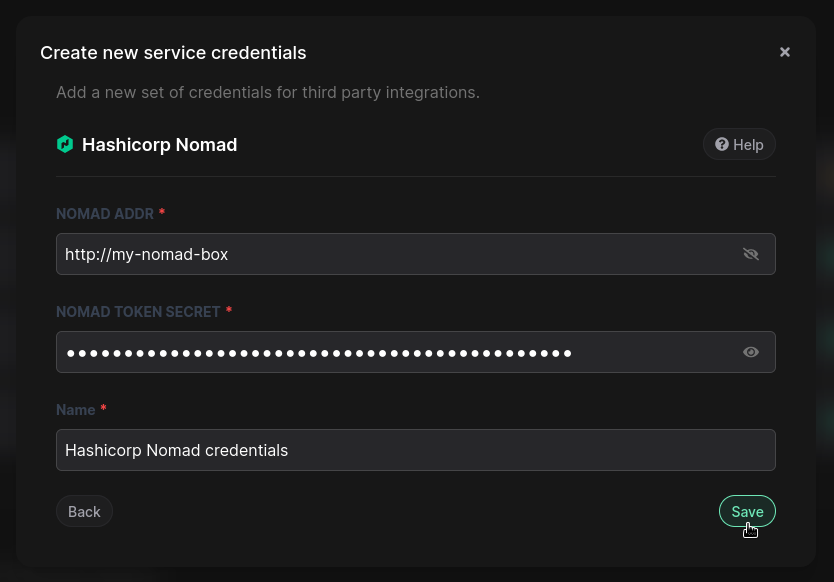This screenshot has height=582, width=834.
Task: Reveal the Nomad token secret with eye icon
Action: click(751, 352)
